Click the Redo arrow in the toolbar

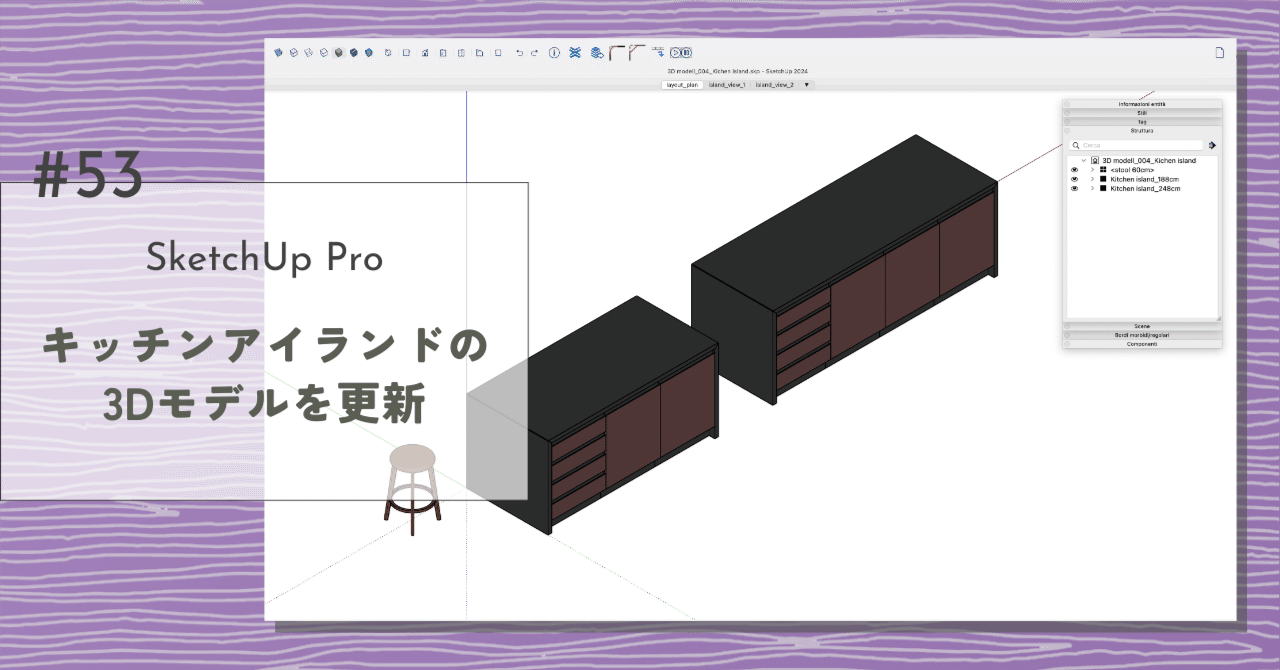(x=535, y=52)
